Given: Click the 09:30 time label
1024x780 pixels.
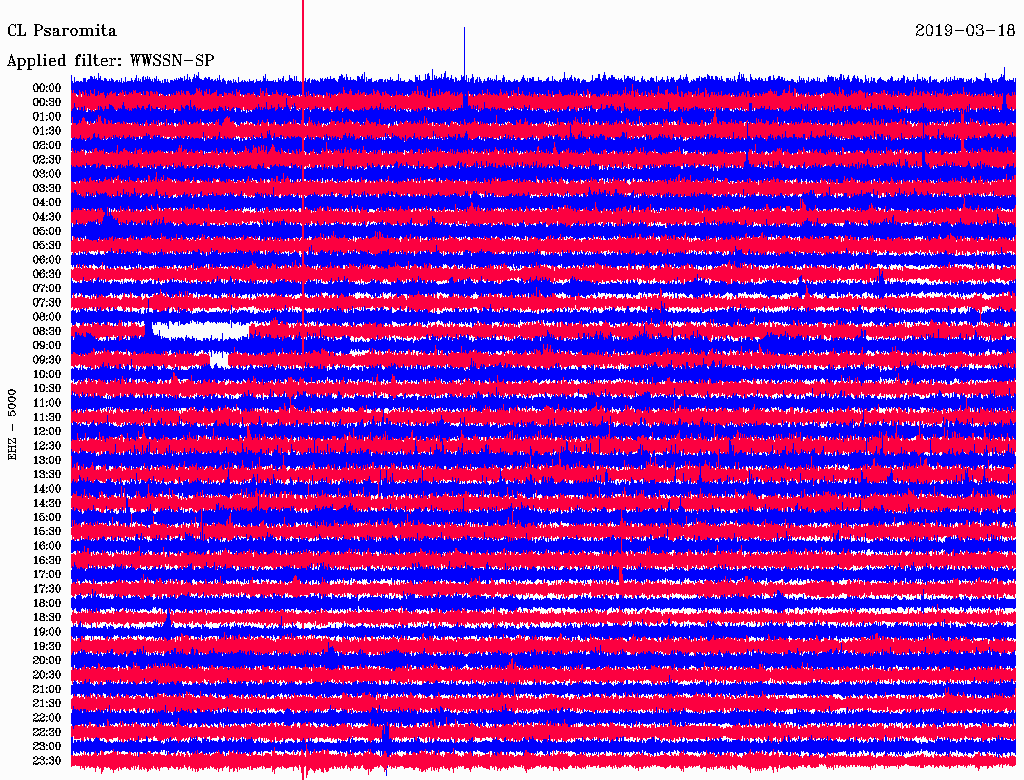Looking at the screenshot, I should click(47, 360).
